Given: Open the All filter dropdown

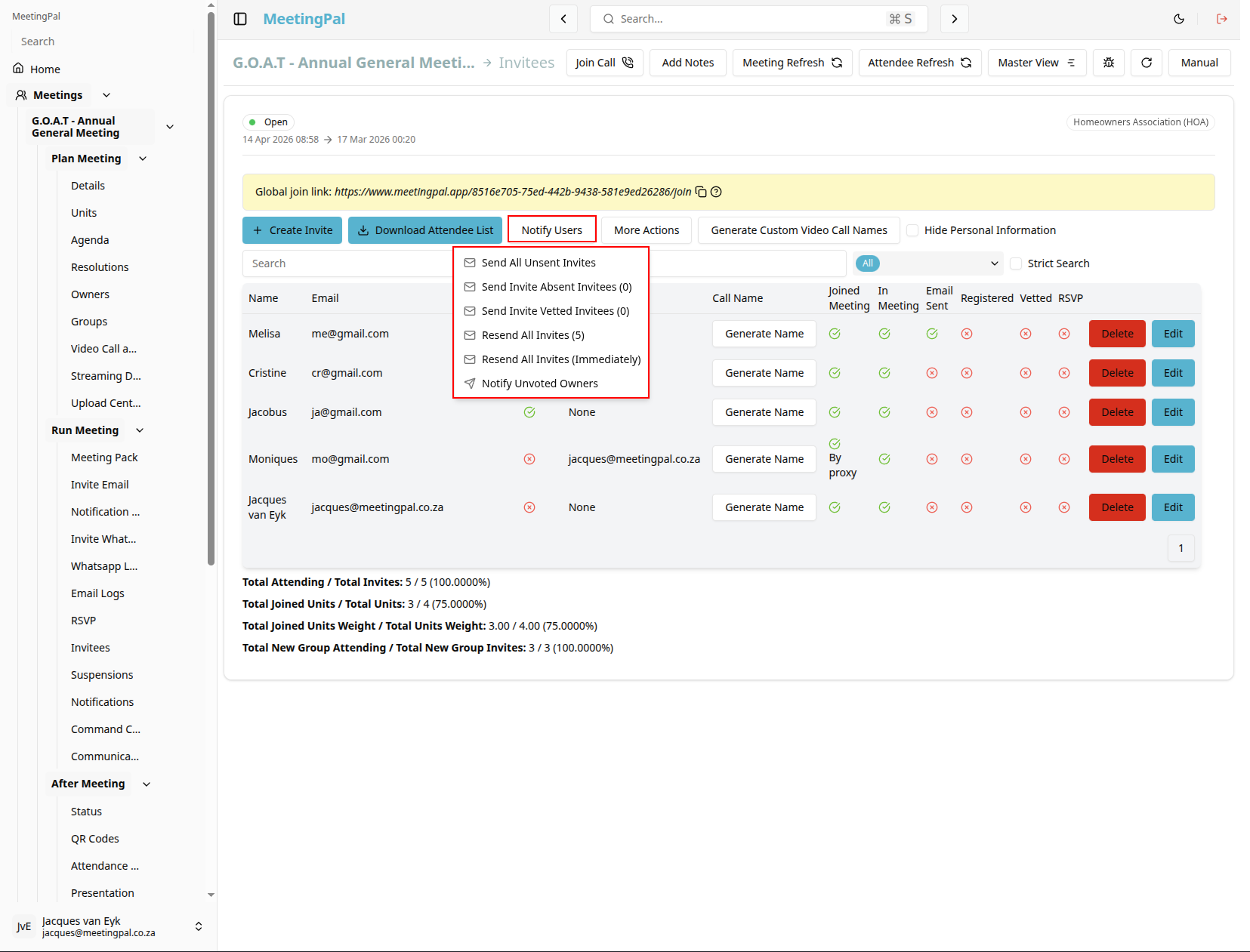Looking at the screenshot, I should pos(928,263).
